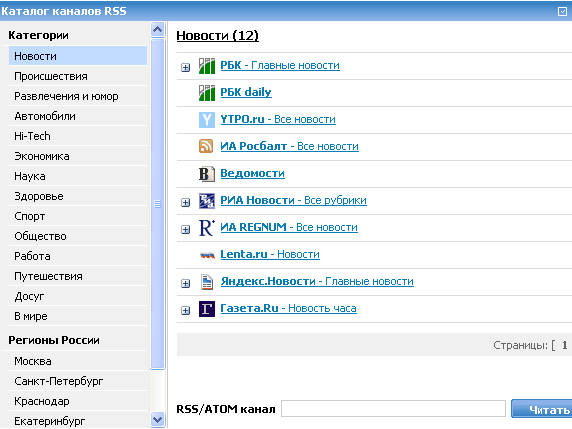Click the РБК daily feed icon
The image size is (572, 429).
206,93
